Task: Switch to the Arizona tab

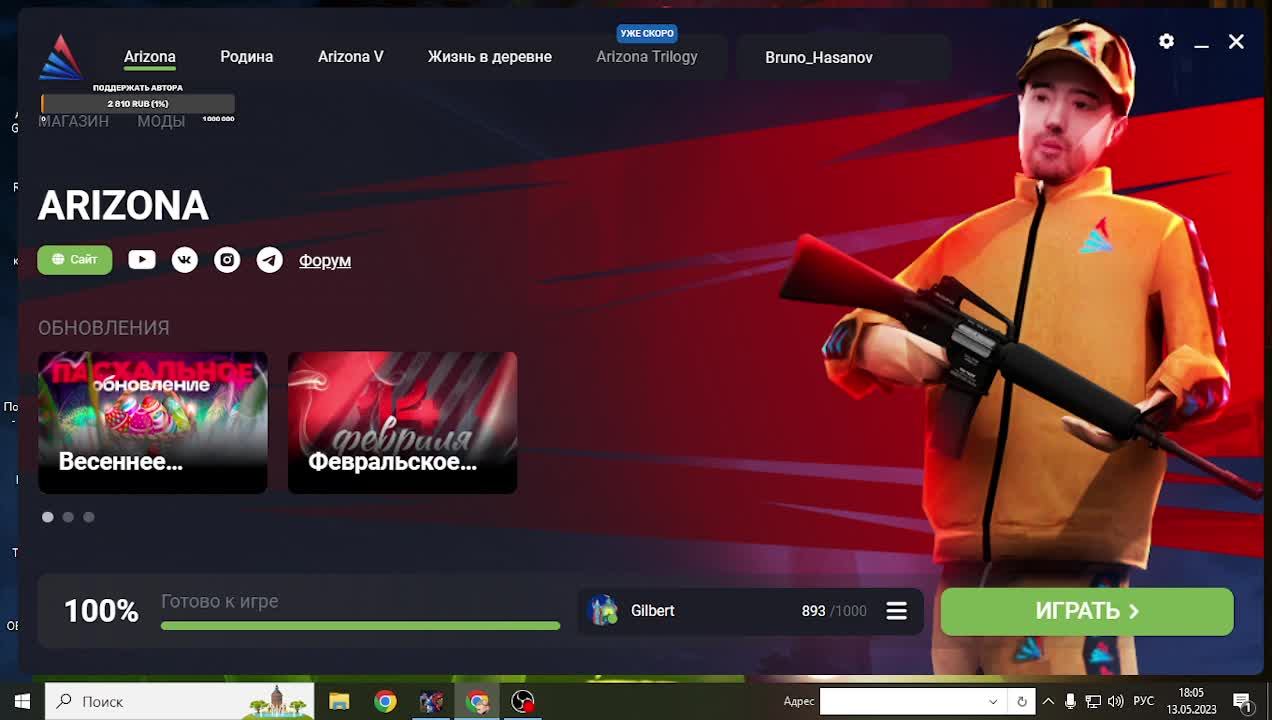Action: (x=150, y=57)
